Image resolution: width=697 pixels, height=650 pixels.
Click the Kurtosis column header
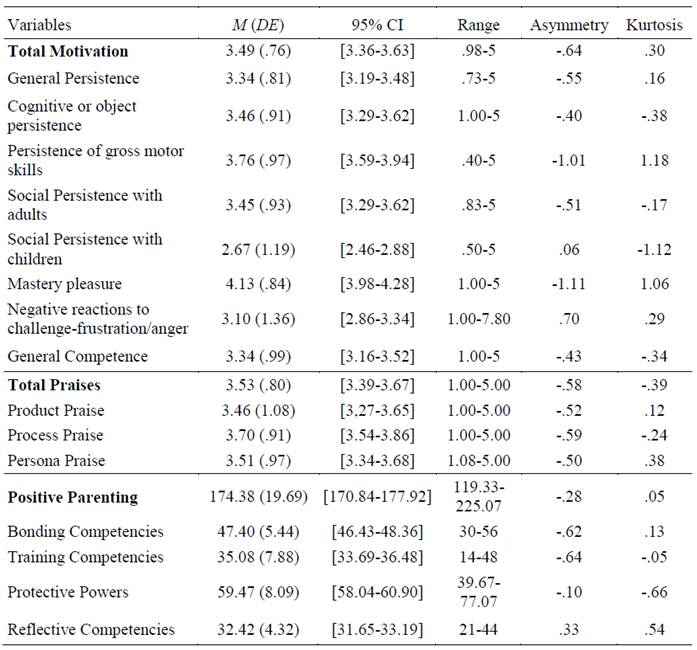pyautogui.click(x=653, y=23)
